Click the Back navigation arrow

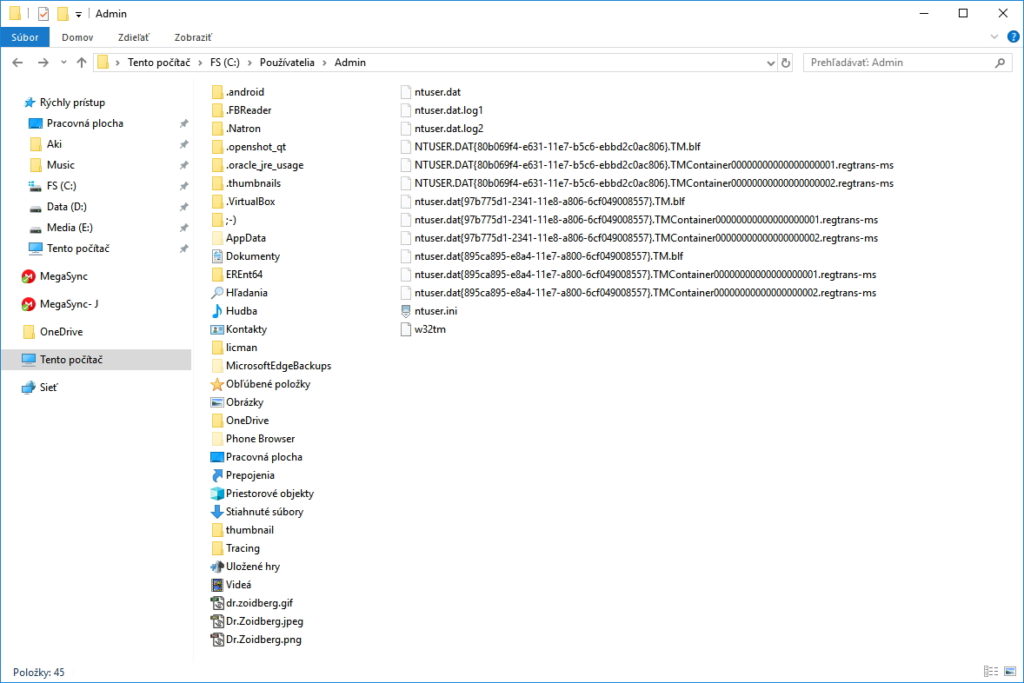(x=17, y=62)
